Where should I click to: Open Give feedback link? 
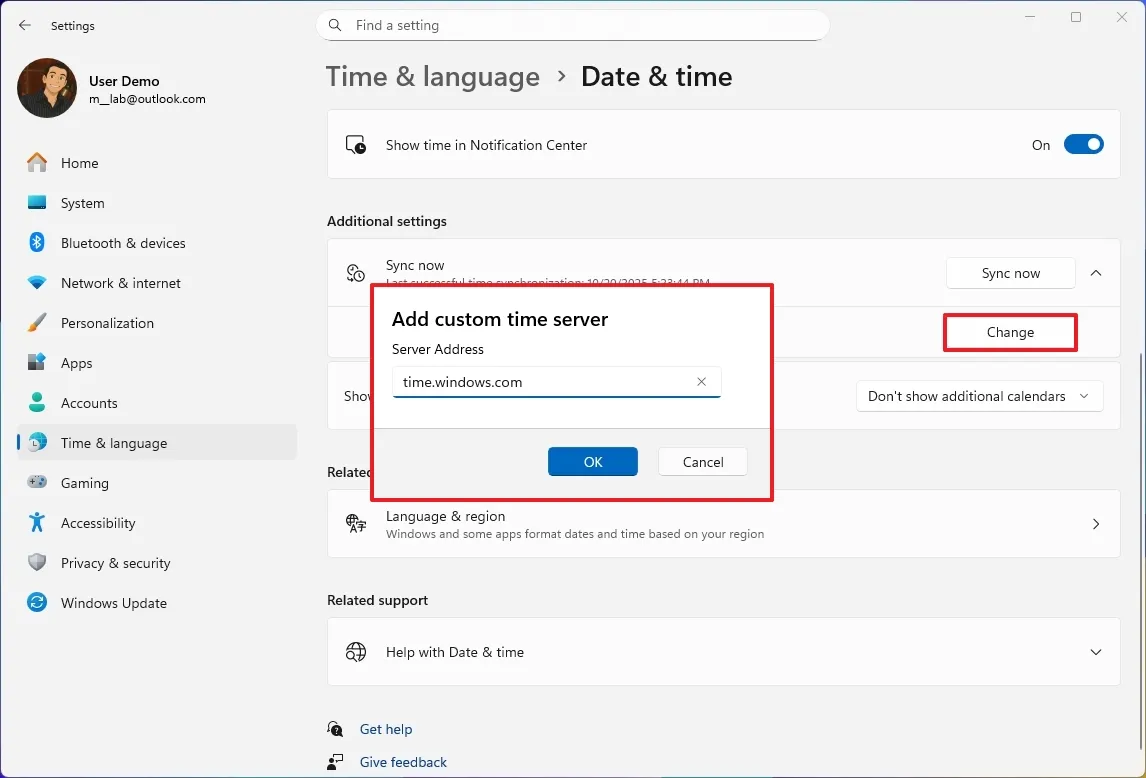[402, 761]
